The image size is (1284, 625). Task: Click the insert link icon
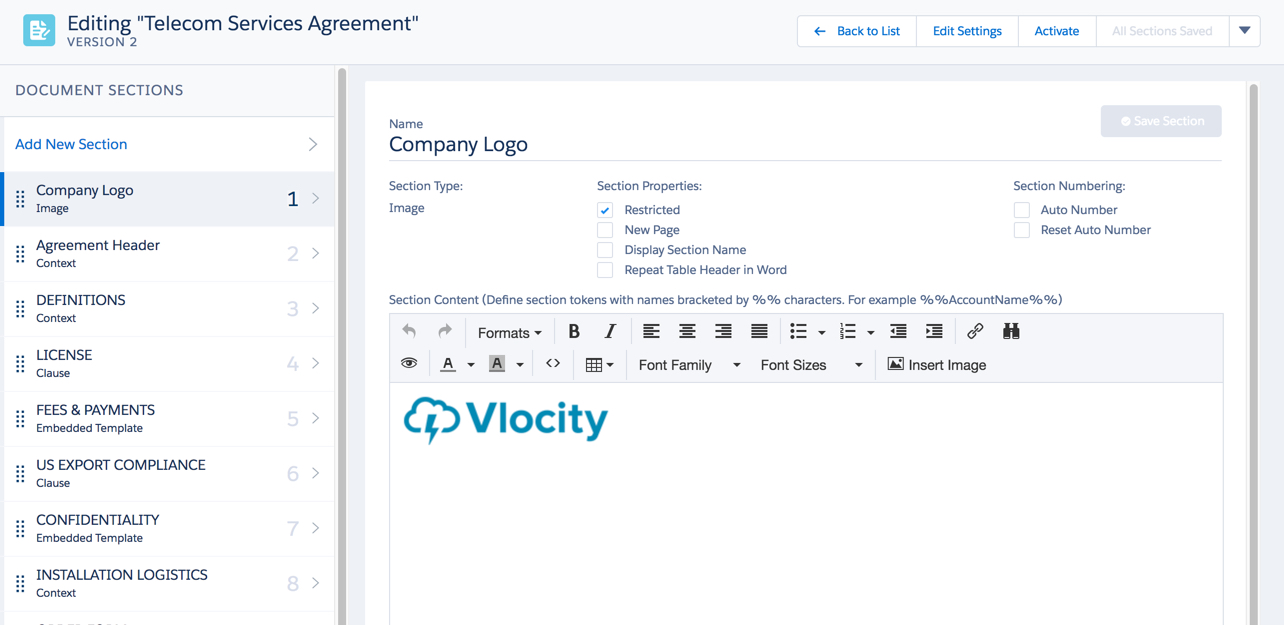click(x=975, y=332)
